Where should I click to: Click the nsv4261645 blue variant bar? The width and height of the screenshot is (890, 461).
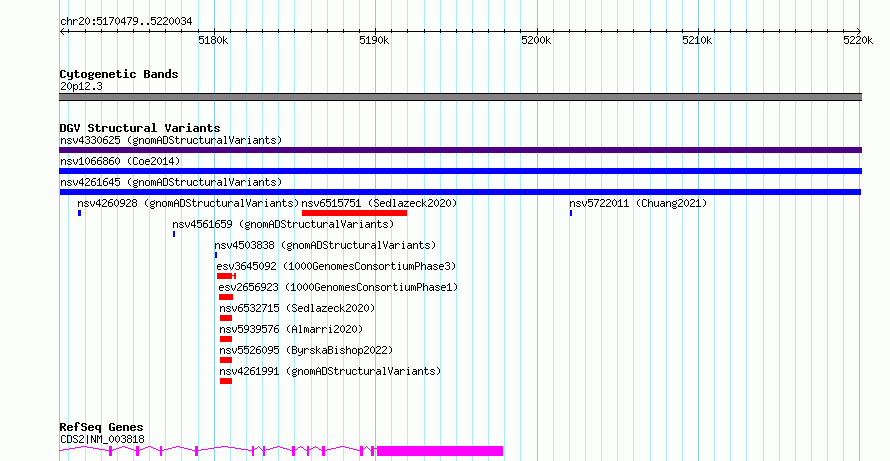(460, 192)
